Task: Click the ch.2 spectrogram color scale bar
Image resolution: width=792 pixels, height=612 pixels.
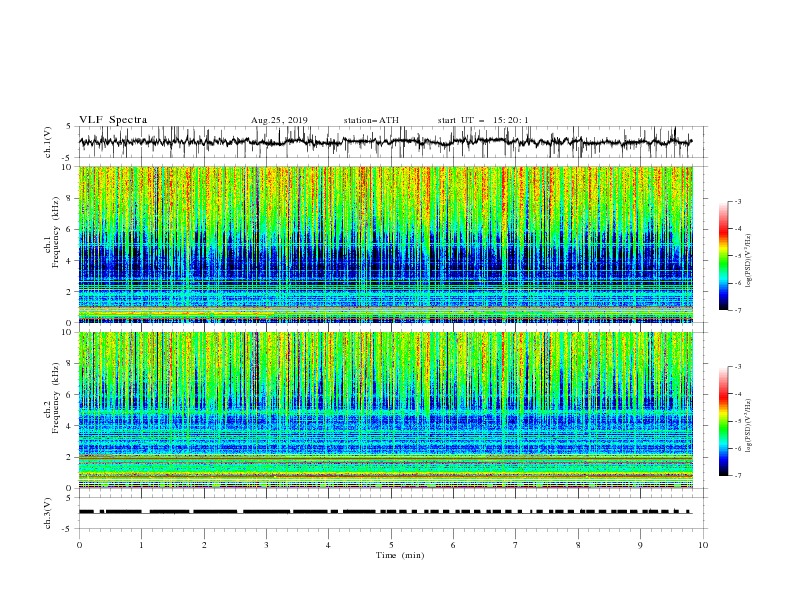Action: [x=724, y=421]
